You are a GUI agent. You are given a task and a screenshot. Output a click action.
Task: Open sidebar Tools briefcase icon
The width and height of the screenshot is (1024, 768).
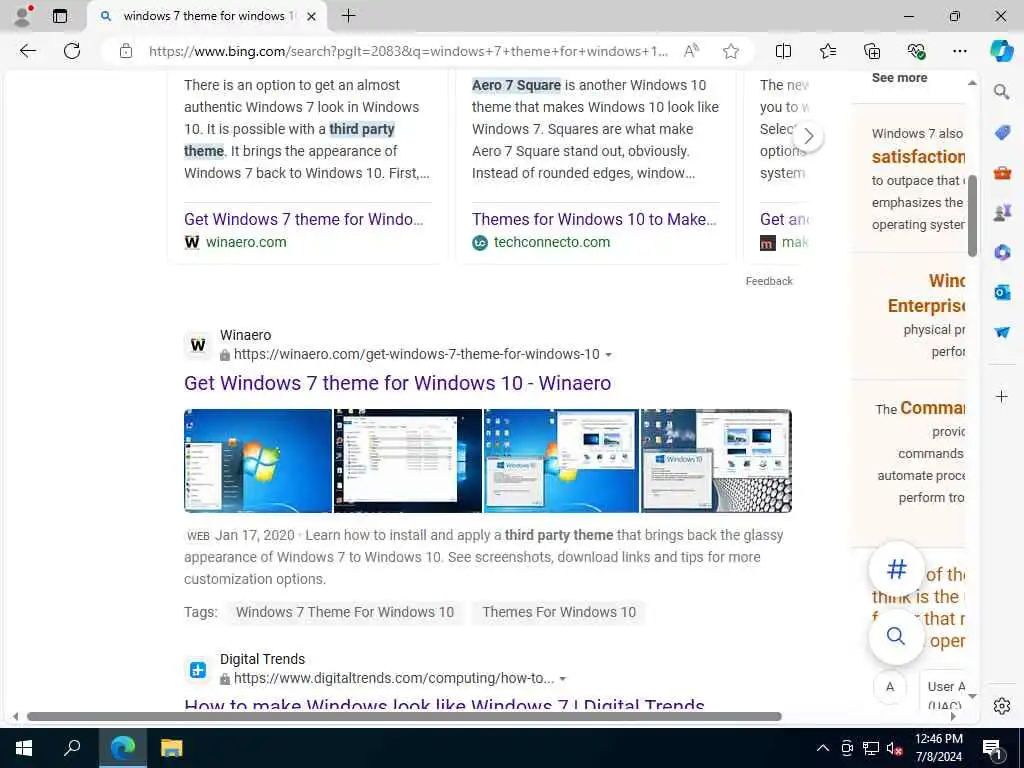pyautogui.click(x=1002, y=172)
